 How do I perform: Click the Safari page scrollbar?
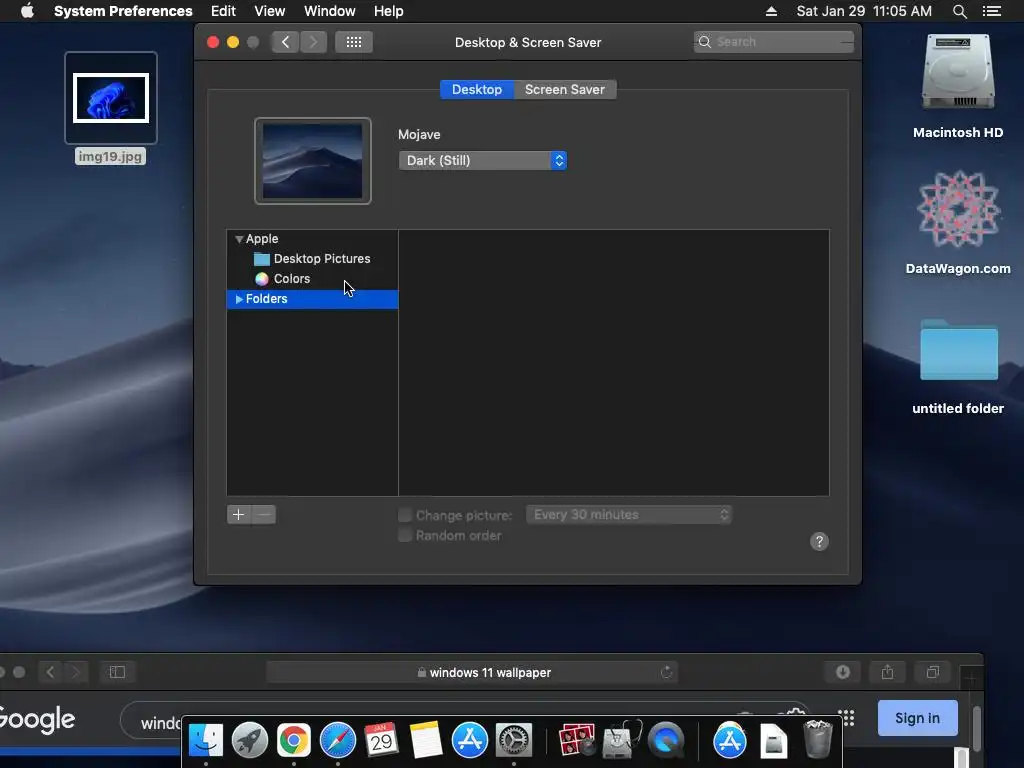click(977, 729)
